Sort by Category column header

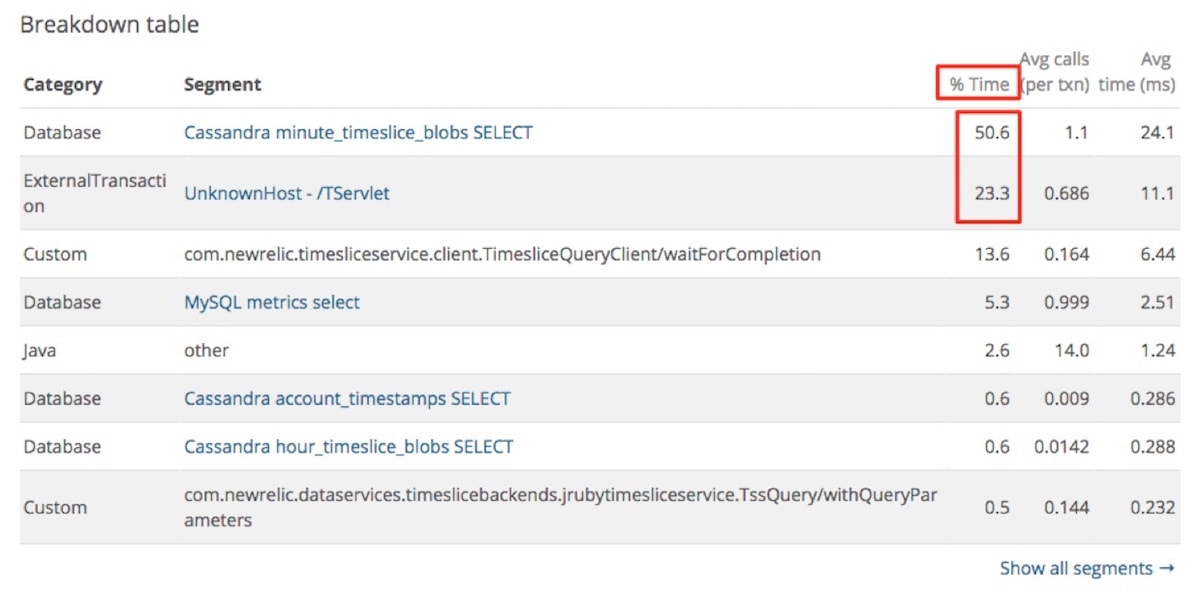tap(63, 84)
